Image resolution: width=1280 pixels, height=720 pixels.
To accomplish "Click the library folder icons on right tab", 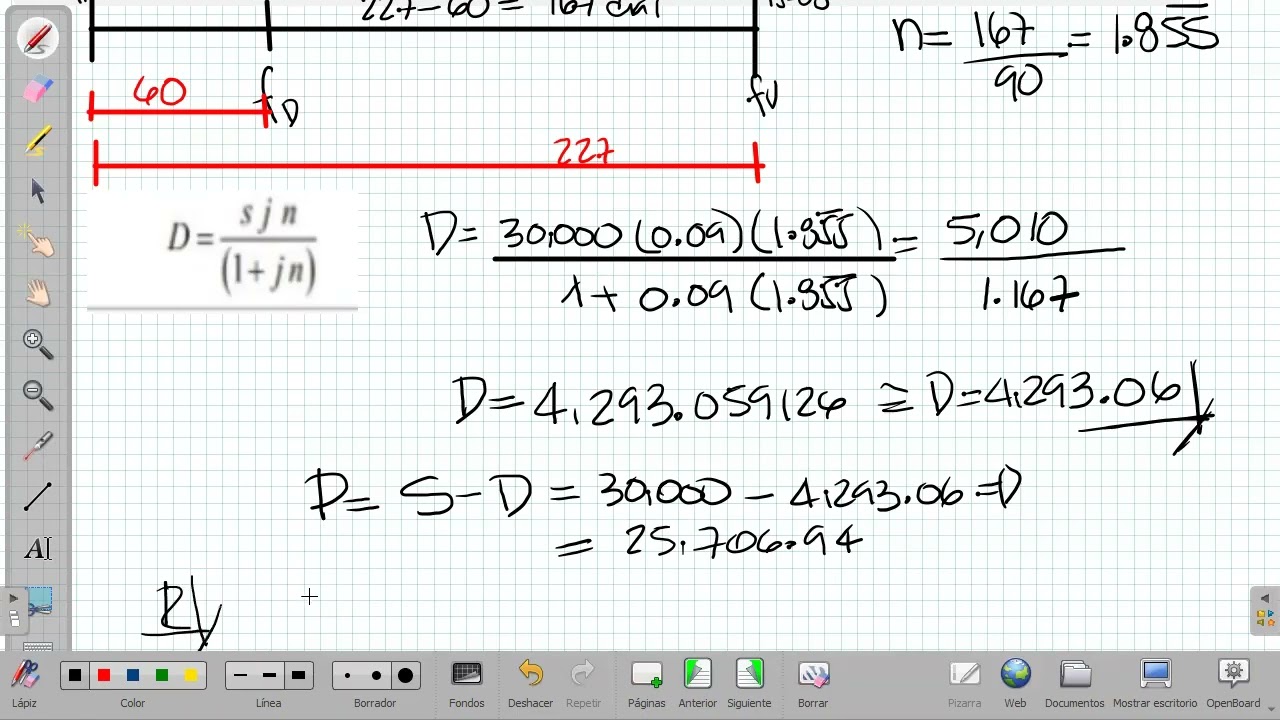I will [1264, 618].
